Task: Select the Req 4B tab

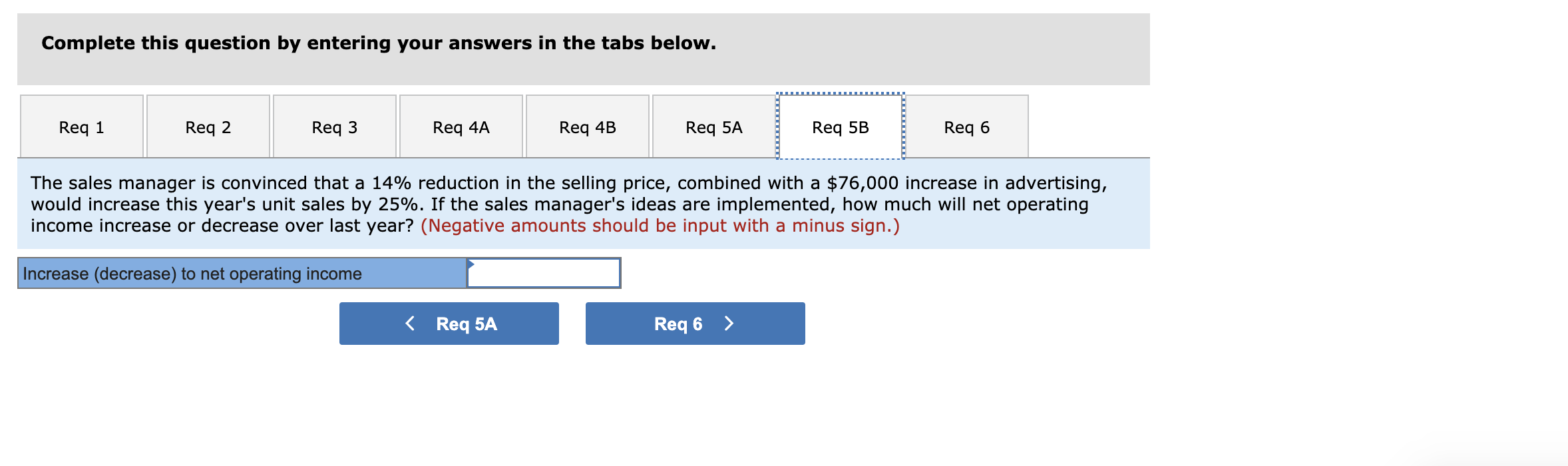Action: [587, 126]
